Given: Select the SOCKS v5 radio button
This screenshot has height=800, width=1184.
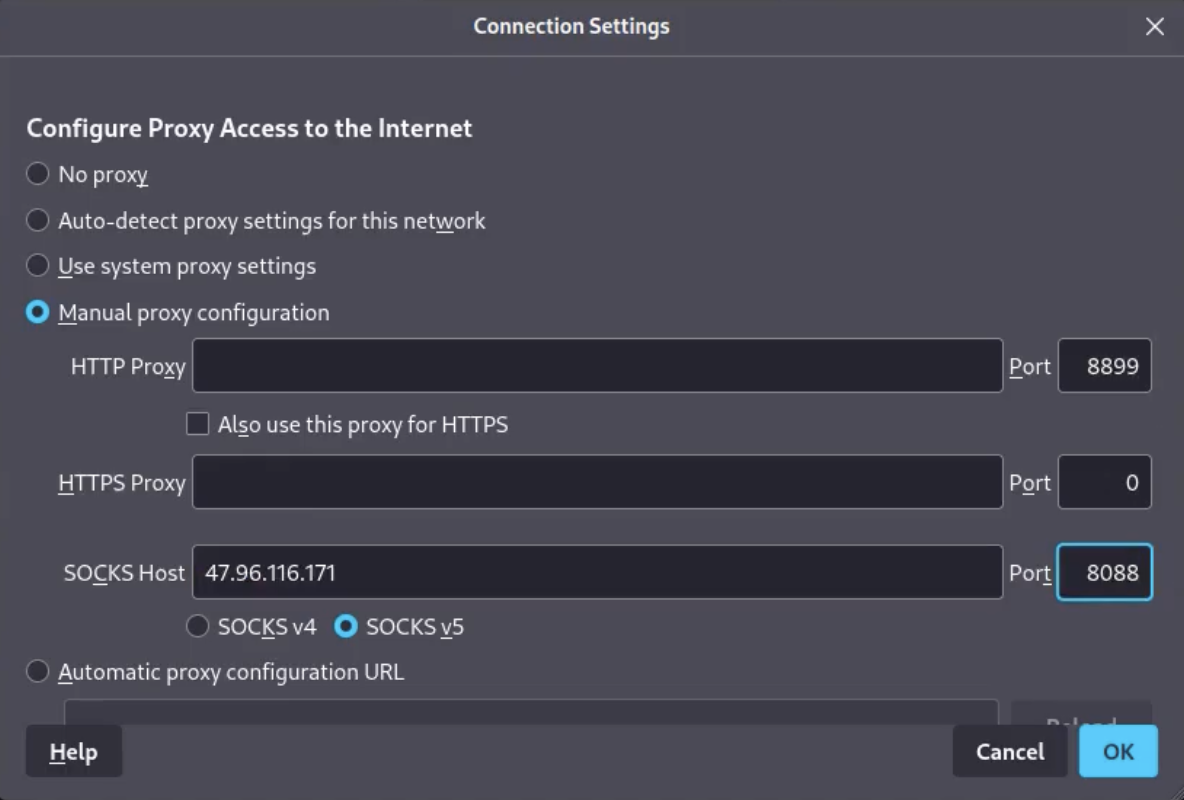Looking at the screenshot, I should (x=346, y=627).
